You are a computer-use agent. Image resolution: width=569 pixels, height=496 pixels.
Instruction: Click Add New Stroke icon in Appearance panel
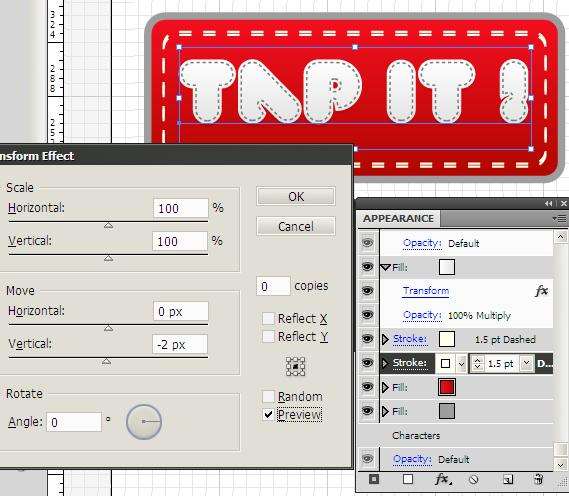[x=374, y=479]
